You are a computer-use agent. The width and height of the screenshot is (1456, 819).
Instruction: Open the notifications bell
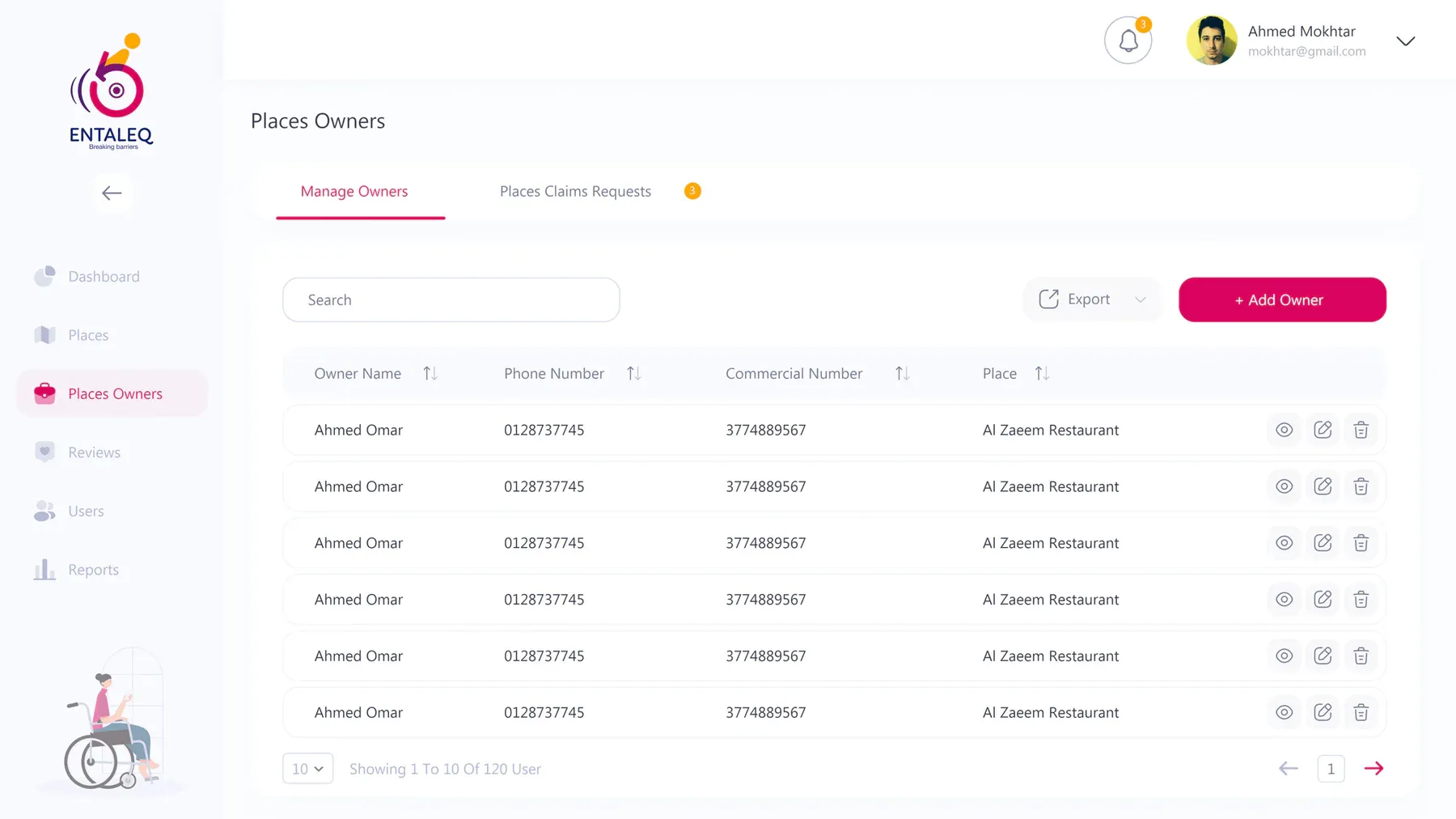(1128, 40)
